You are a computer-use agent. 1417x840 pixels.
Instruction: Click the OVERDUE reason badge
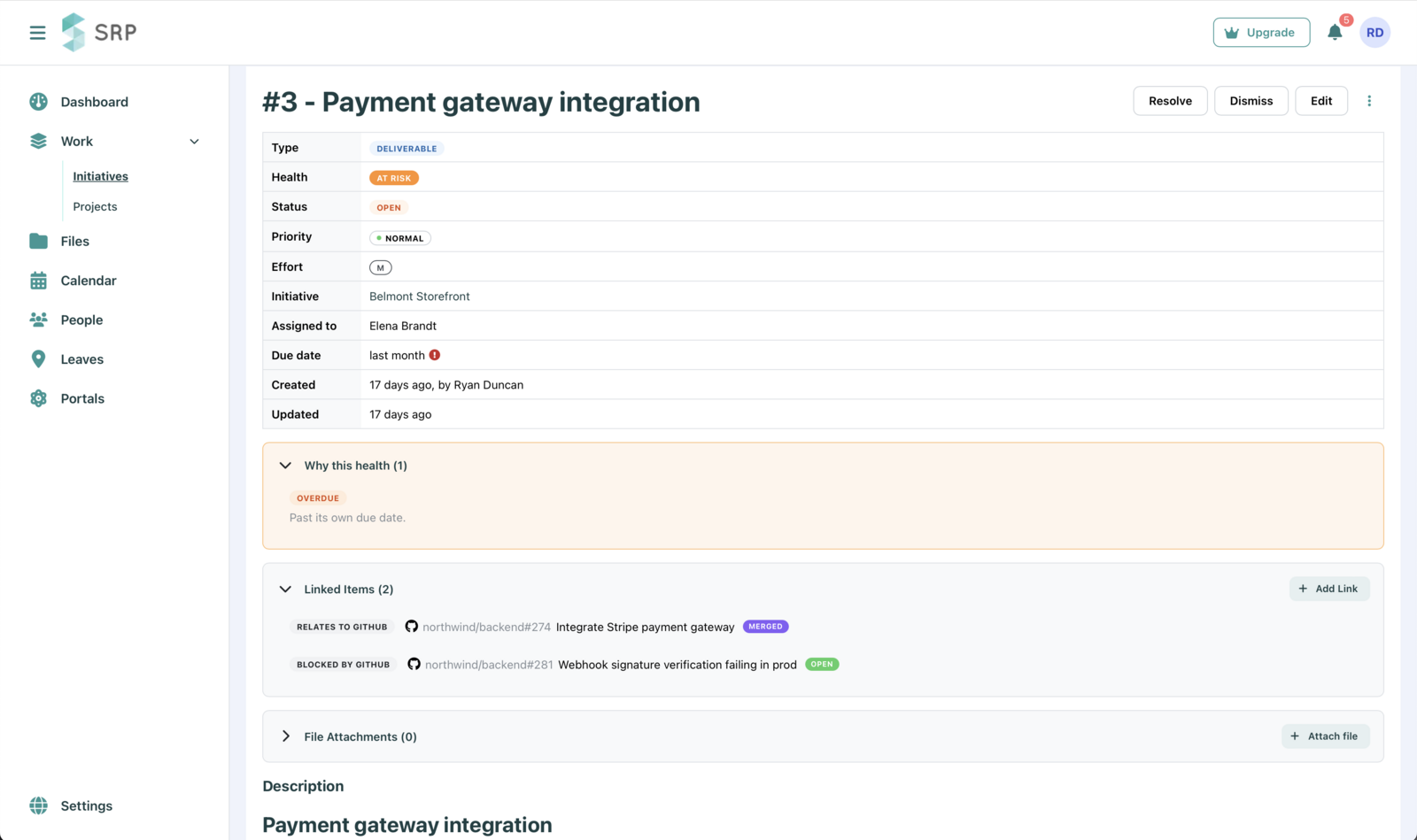(x=318, y=498)
